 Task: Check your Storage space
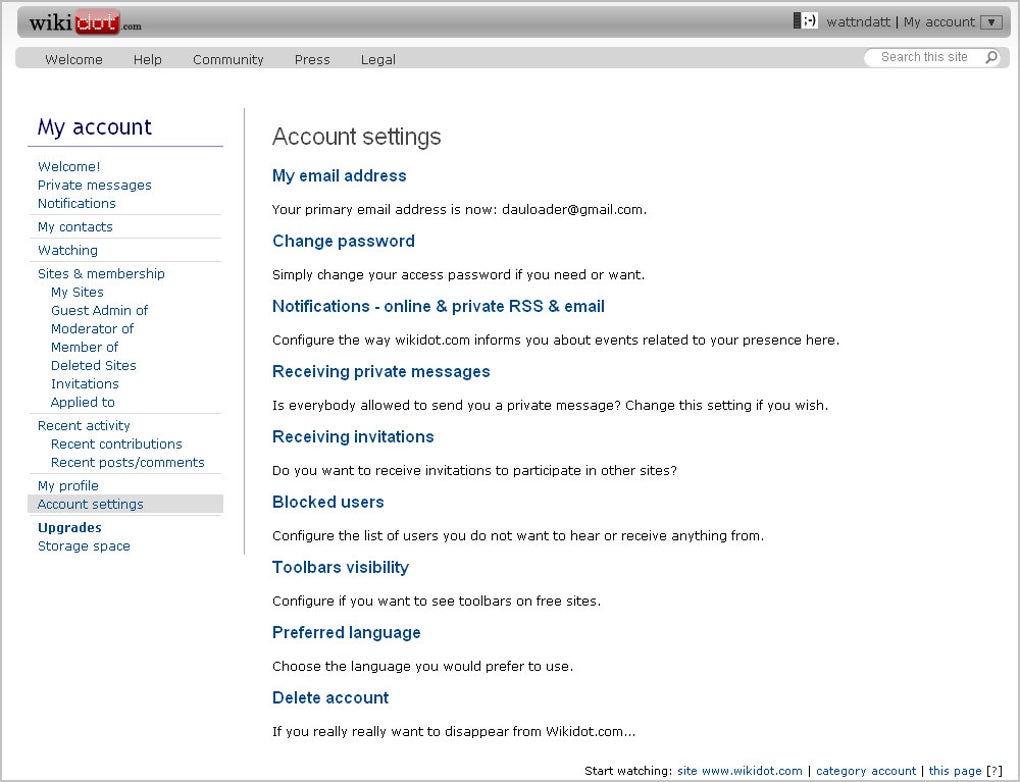pos(84,546)
